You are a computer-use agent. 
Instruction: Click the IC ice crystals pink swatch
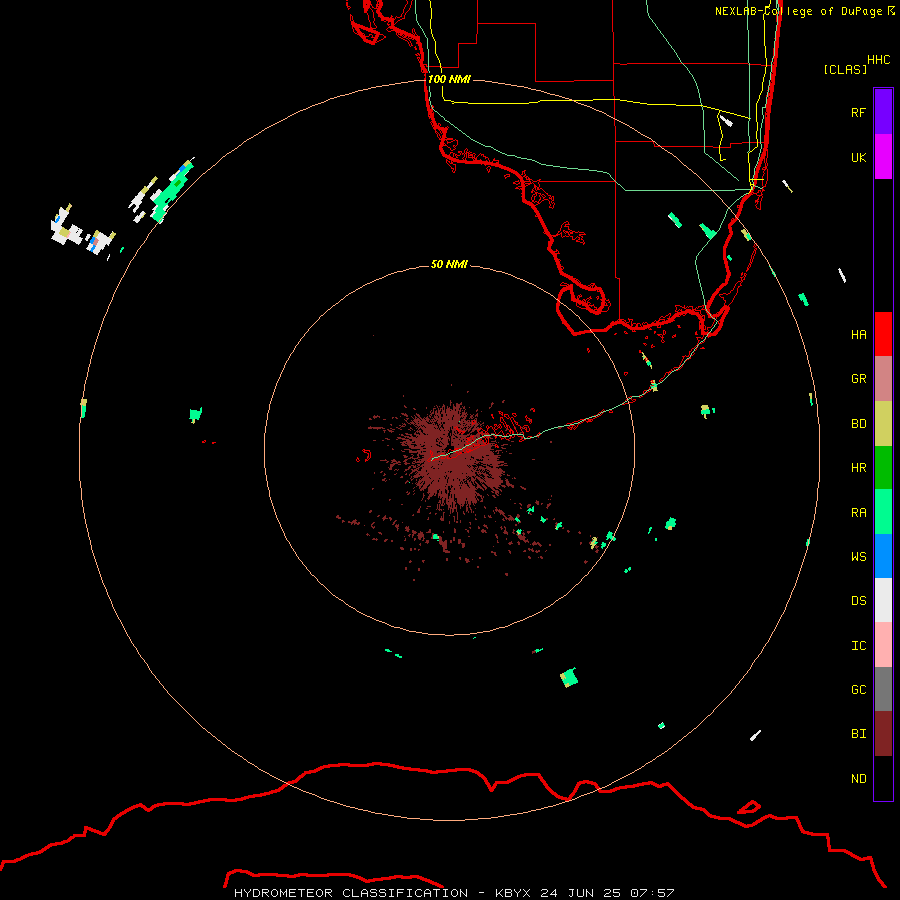(883, 645)
